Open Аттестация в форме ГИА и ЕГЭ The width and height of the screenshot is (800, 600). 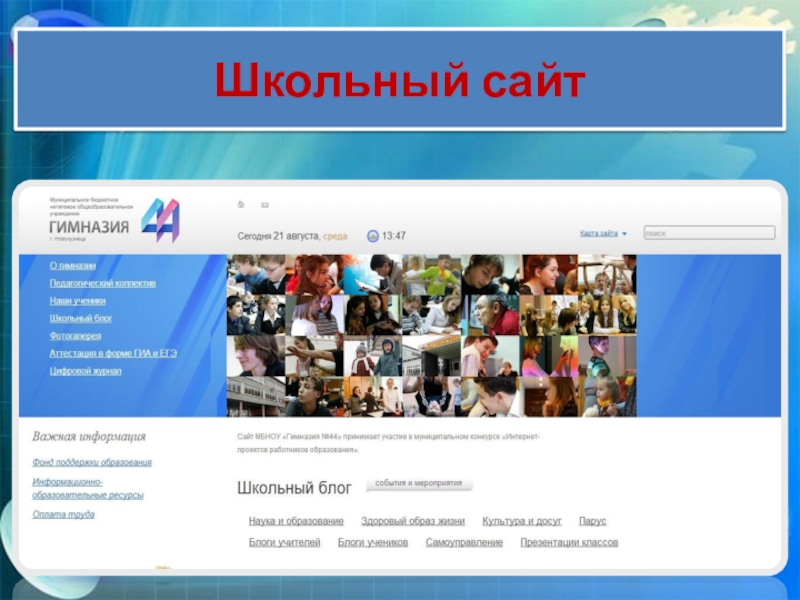point(113,353)
